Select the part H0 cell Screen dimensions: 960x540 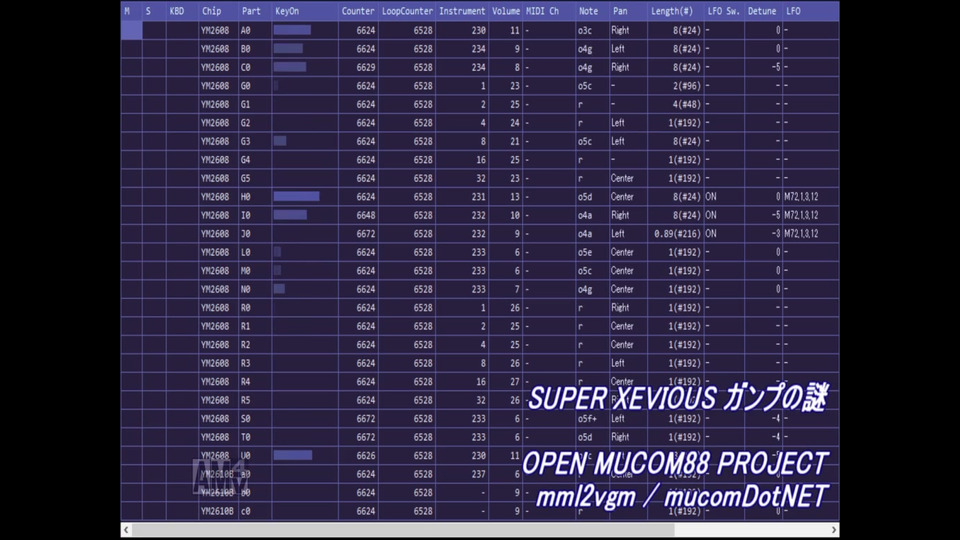(255, 197)
